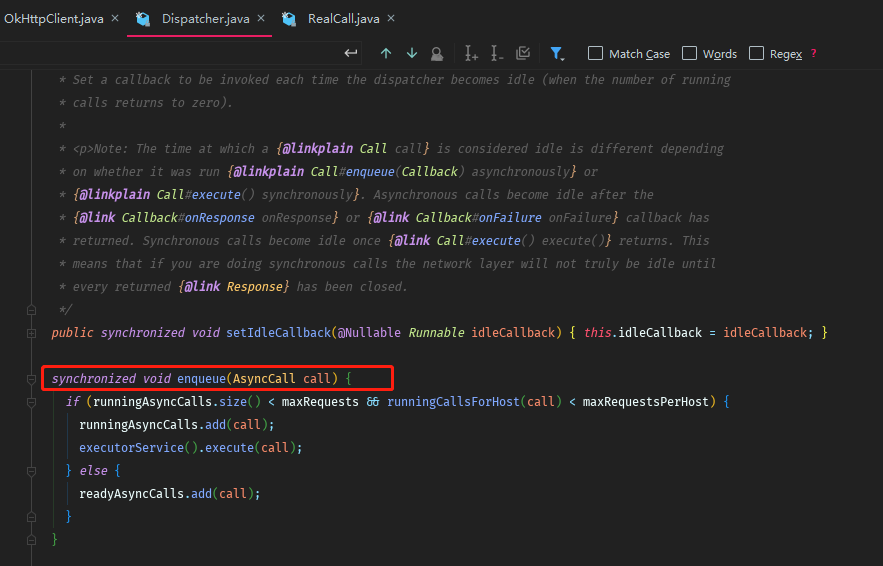This screenshot has height=566, width=883.
Task: Enable the Regex checkbox
Action: 757,54
